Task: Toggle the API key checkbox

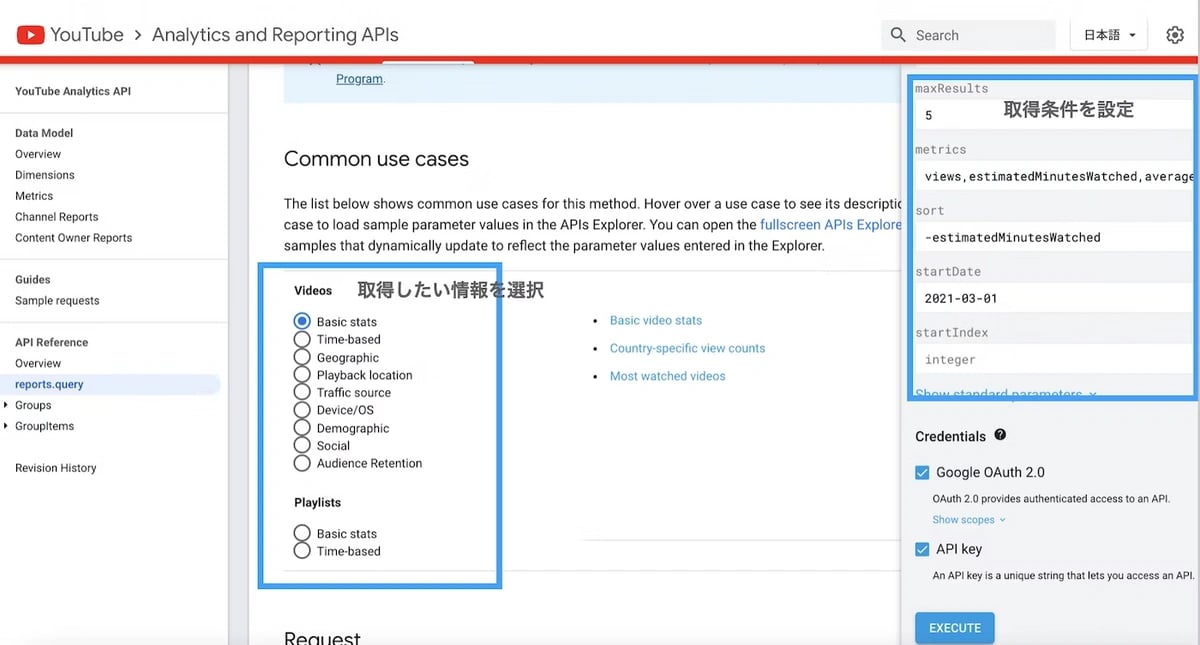Action: point(922,549)
